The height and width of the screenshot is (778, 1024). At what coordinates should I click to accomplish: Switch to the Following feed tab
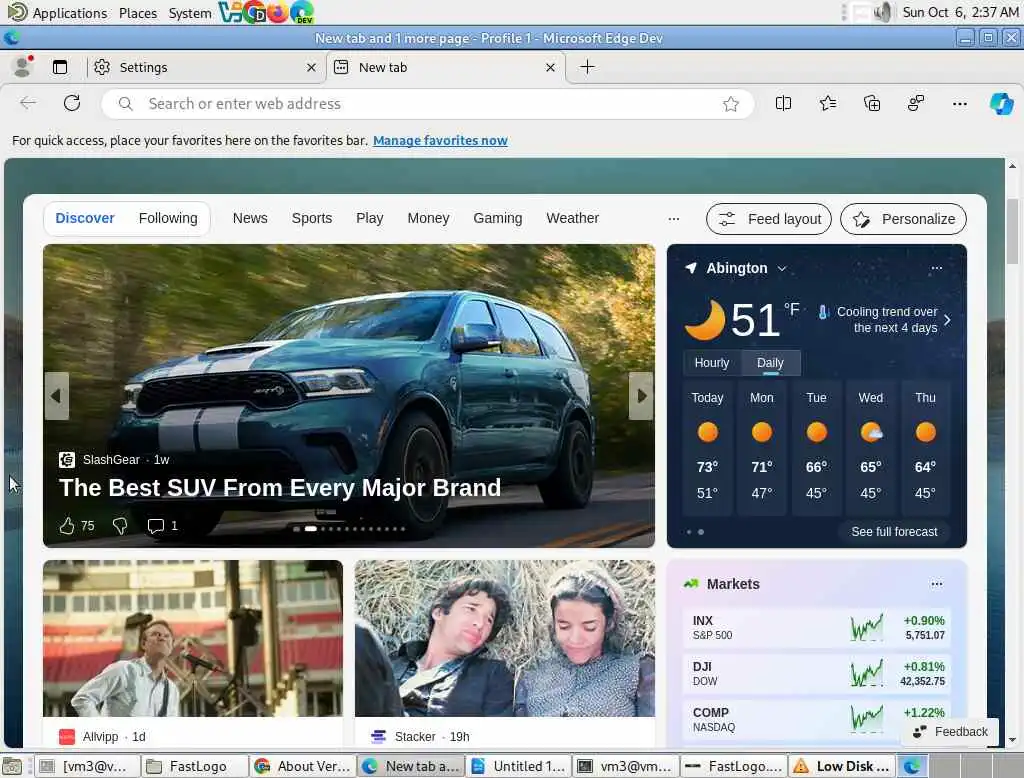click(x=168, y=218)
